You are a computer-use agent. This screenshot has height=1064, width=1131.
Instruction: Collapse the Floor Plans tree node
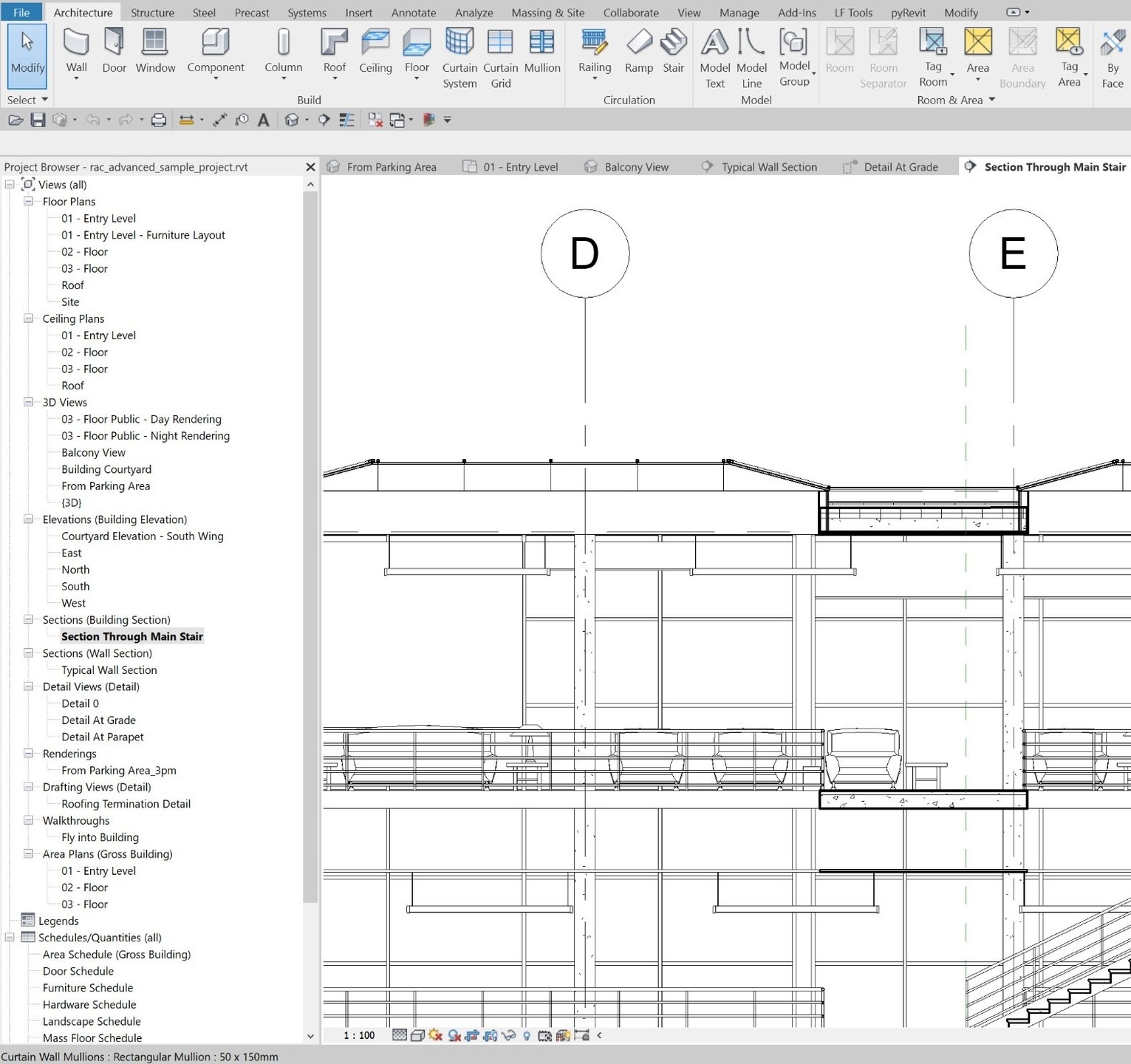pyautogui.click(x=28, y=201)
